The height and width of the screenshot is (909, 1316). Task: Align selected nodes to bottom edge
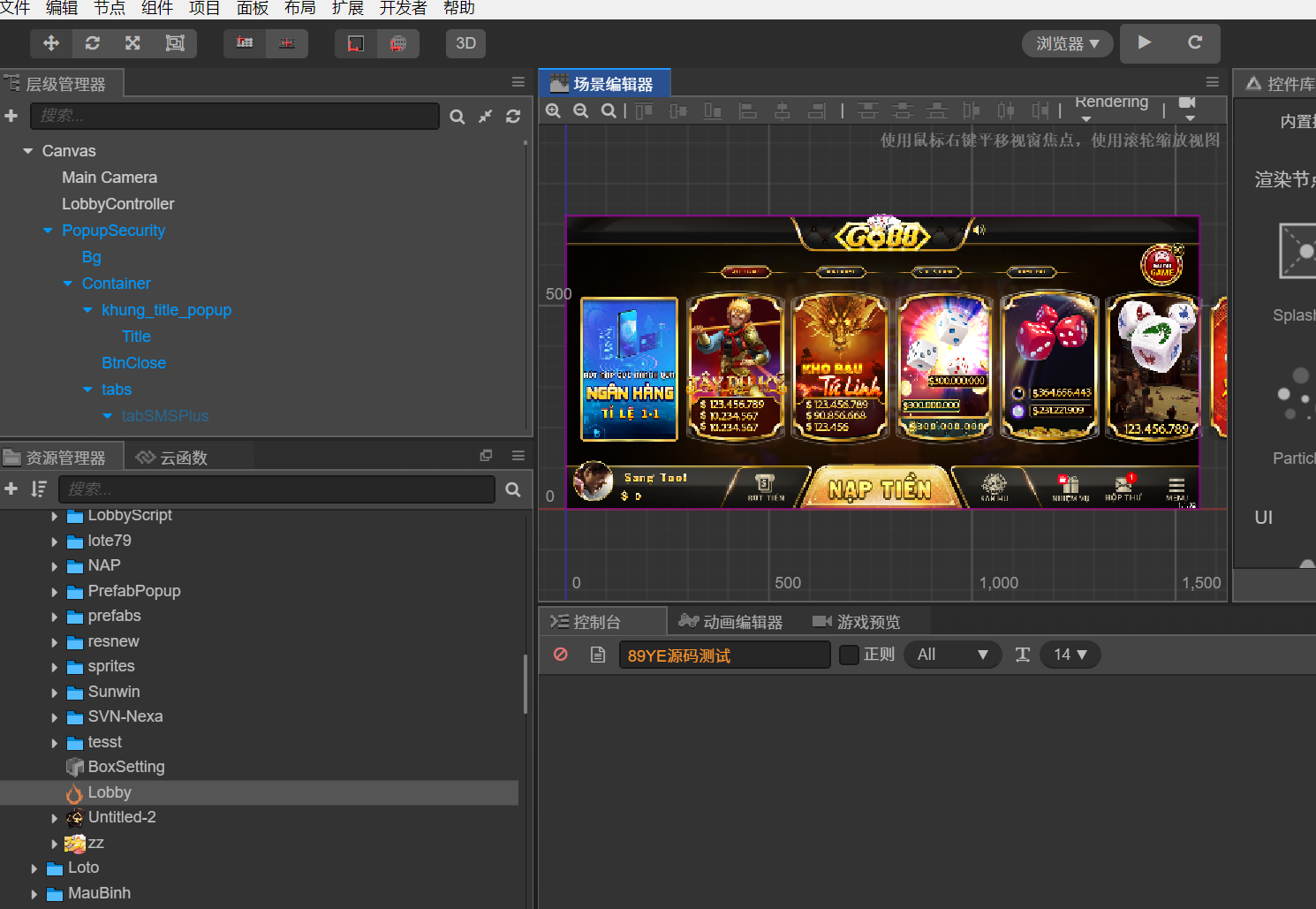pyautogui.click(x=713, y=110)
